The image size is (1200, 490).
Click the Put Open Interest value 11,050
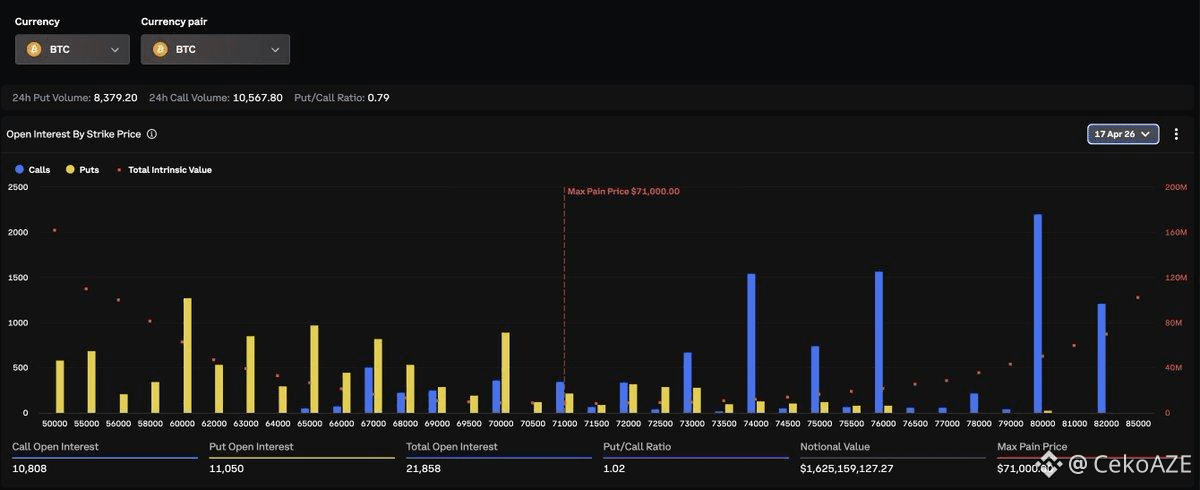[228, 468]
